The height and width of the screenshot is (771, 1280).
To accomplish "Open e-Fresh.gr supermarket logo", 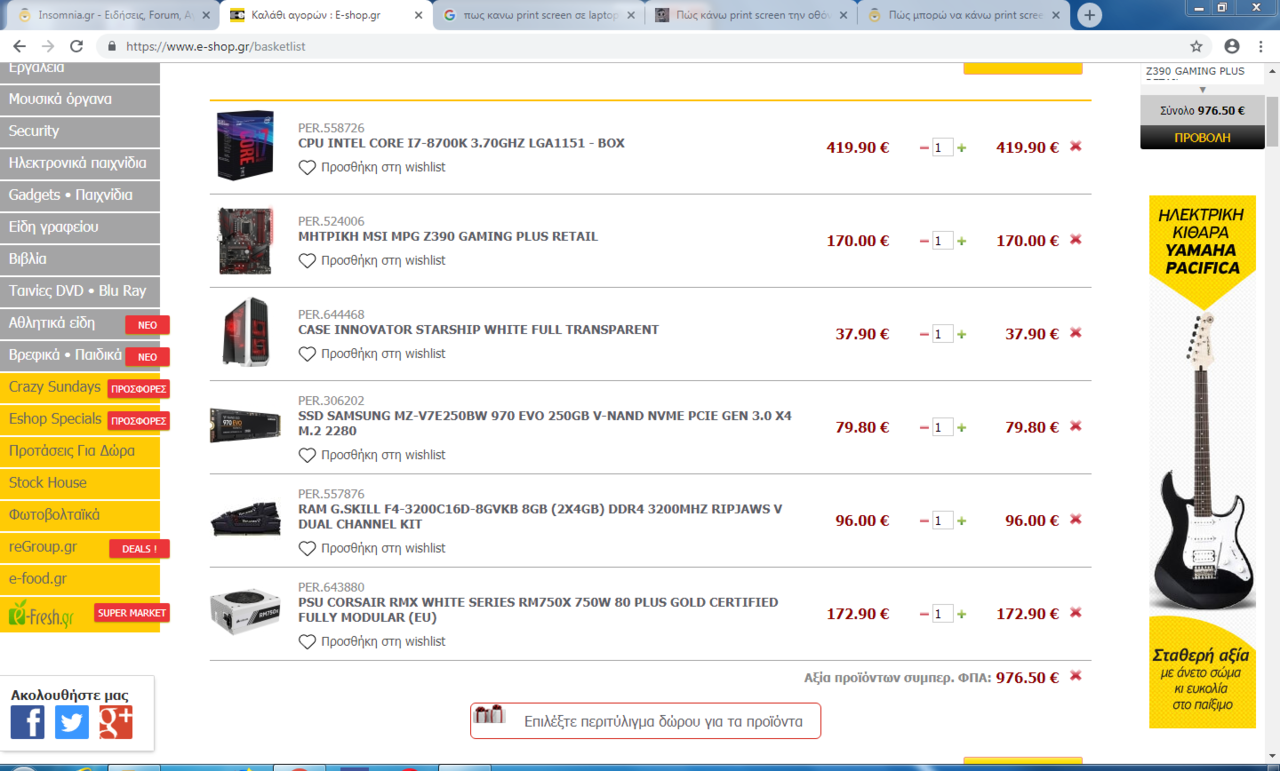I will [x=41, y=614].
